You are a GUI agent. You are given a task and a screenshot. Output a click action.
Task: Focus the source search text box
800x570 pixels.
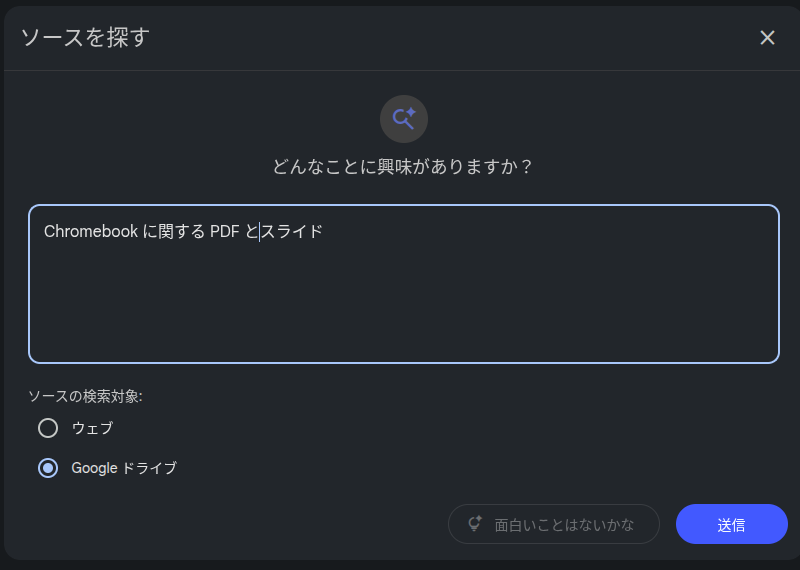403,300
